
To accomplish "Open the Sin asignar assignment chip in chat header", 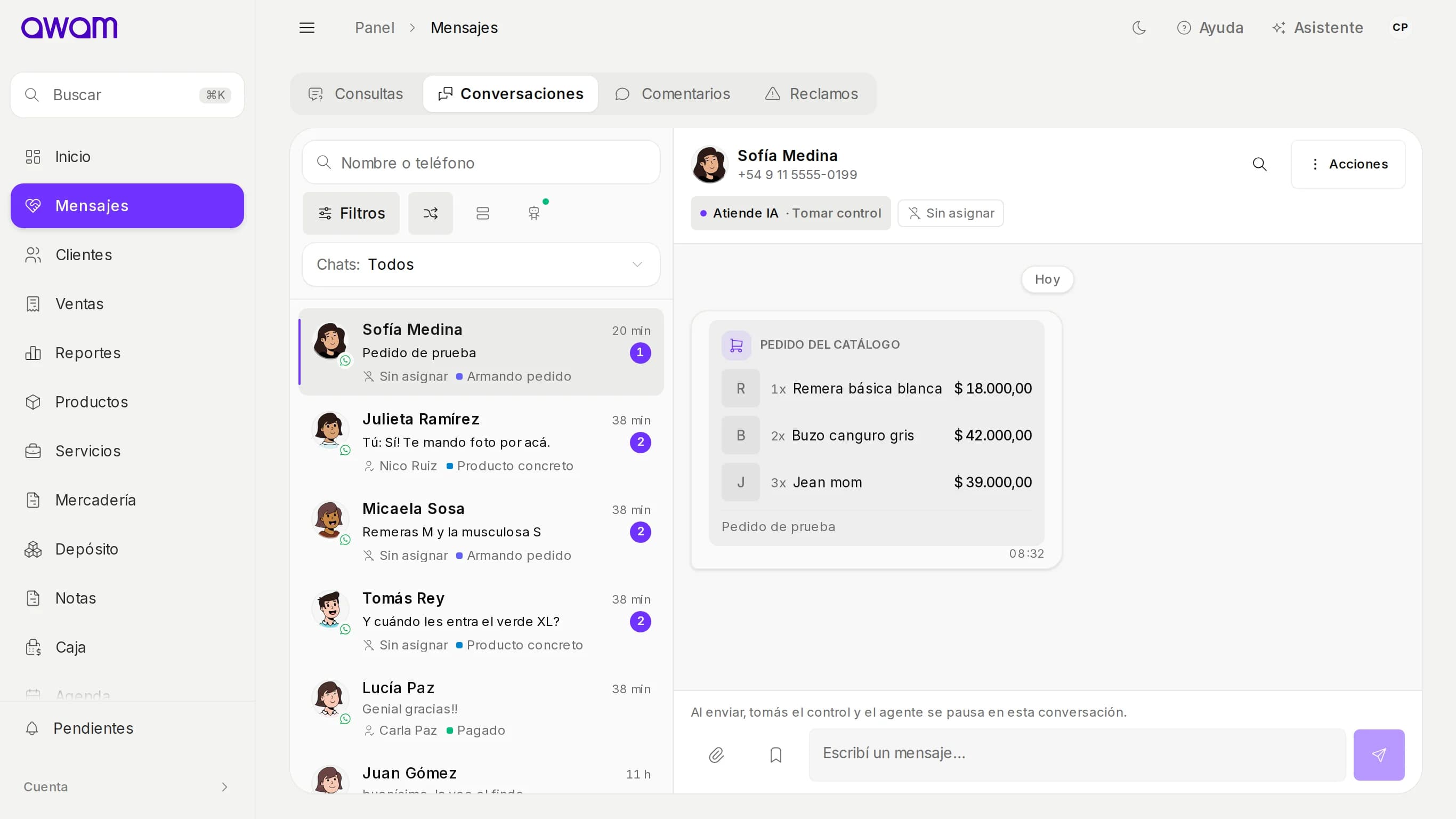I will click(951, 213).
